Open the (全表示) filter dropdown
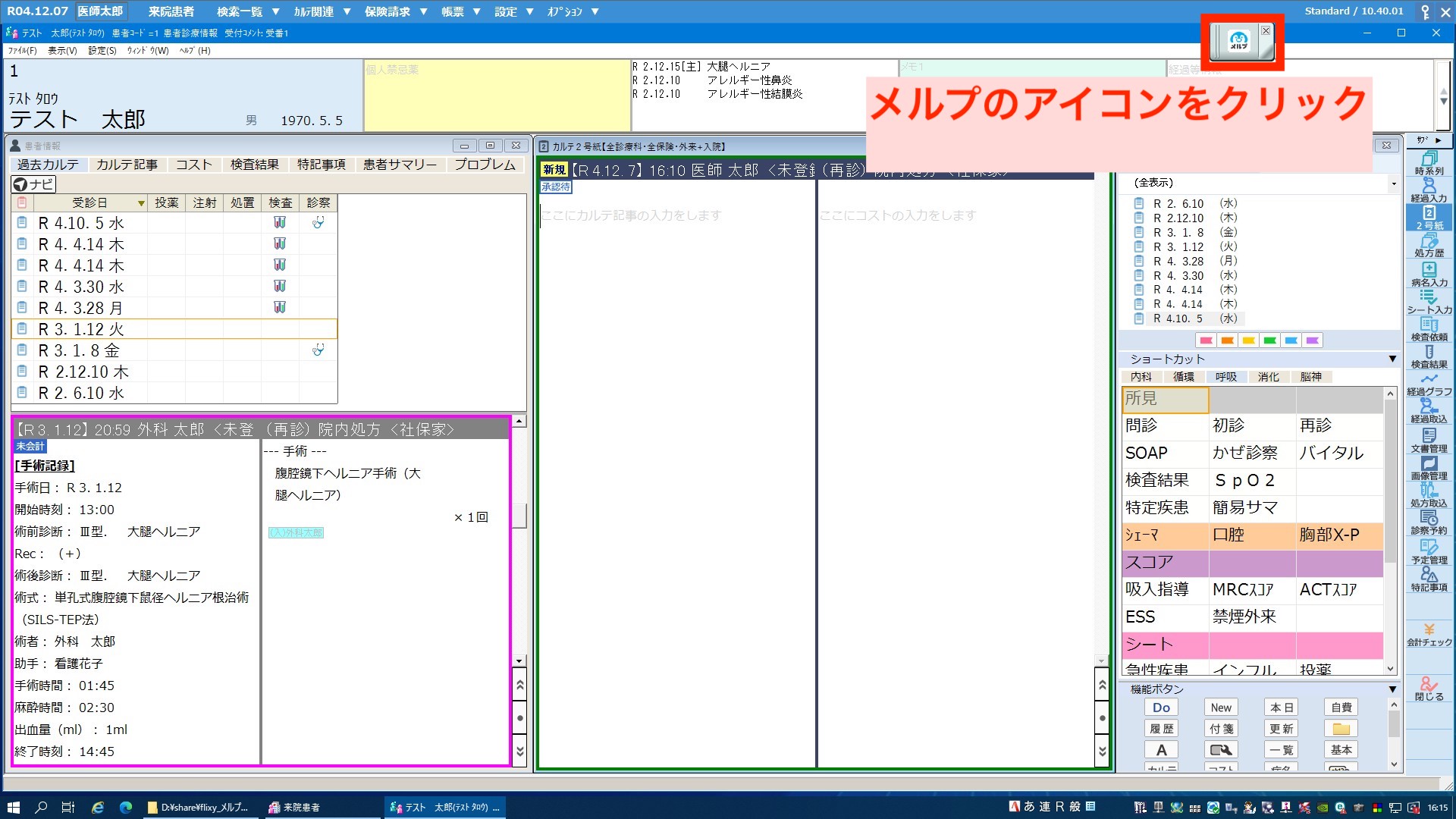The image size is (1456, 819). click(x=1393, y=184)
